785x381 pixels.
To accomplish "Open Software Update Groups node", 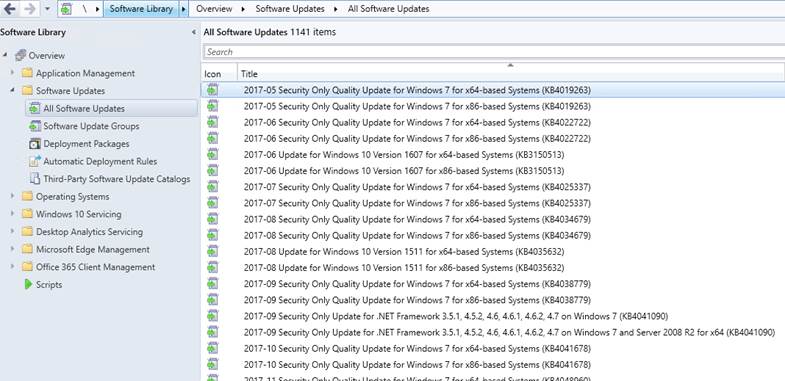I will (91, 126).
